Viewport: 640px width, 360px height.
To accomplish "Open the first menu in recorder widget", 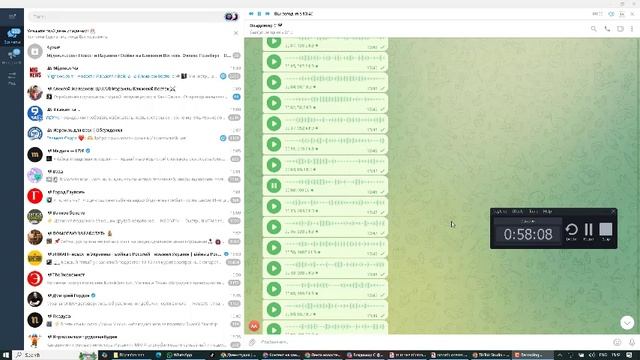I will (500, 211).
